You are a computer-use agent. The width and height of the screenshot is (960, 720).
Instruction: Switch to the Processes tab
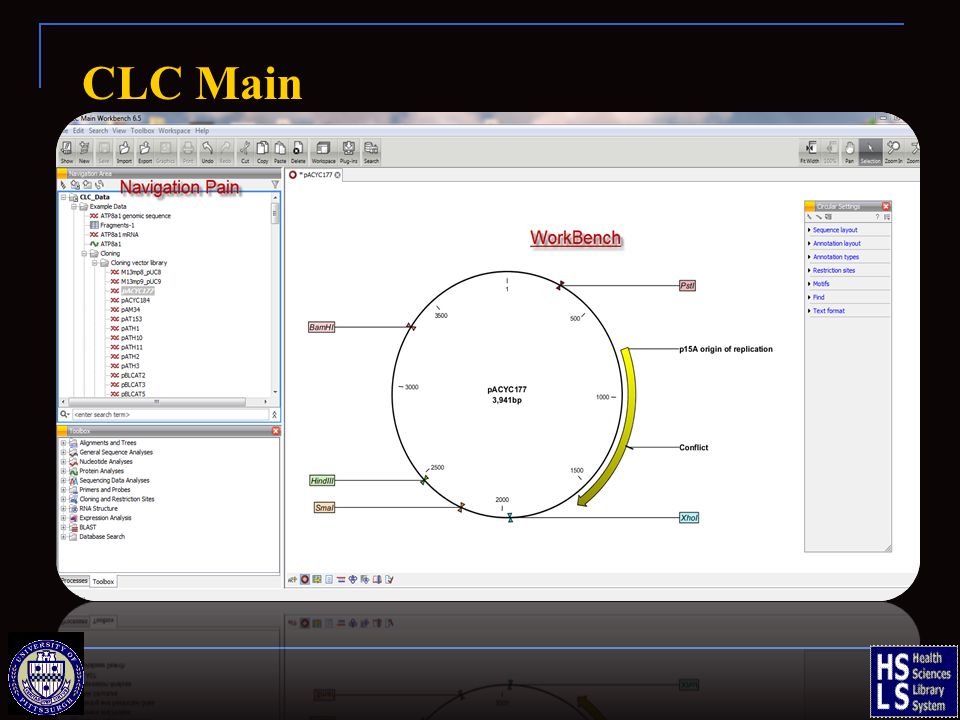pyautogui.click(x=74, y=580)
